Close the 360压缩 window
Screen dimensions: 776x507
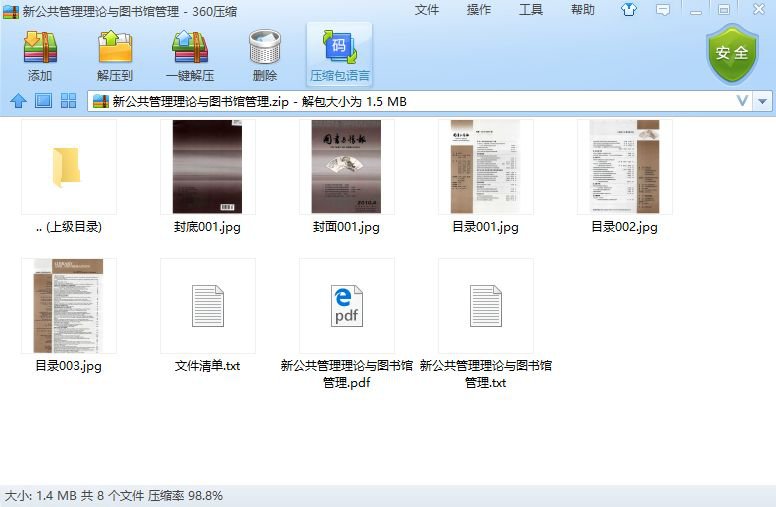click(x=759, y=9)
